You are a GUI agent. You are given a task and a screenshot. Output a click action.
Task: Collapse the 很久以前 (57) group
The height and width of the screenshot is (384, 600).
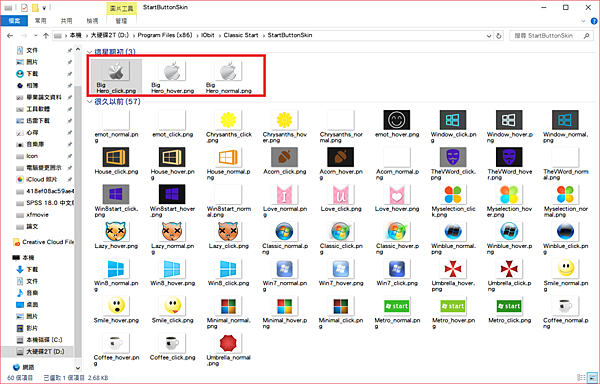90,101
